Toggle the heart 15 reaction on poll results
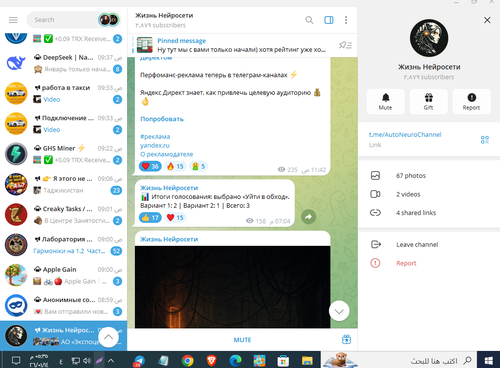The height and width of the screenshot is (368, 500). 175,218
